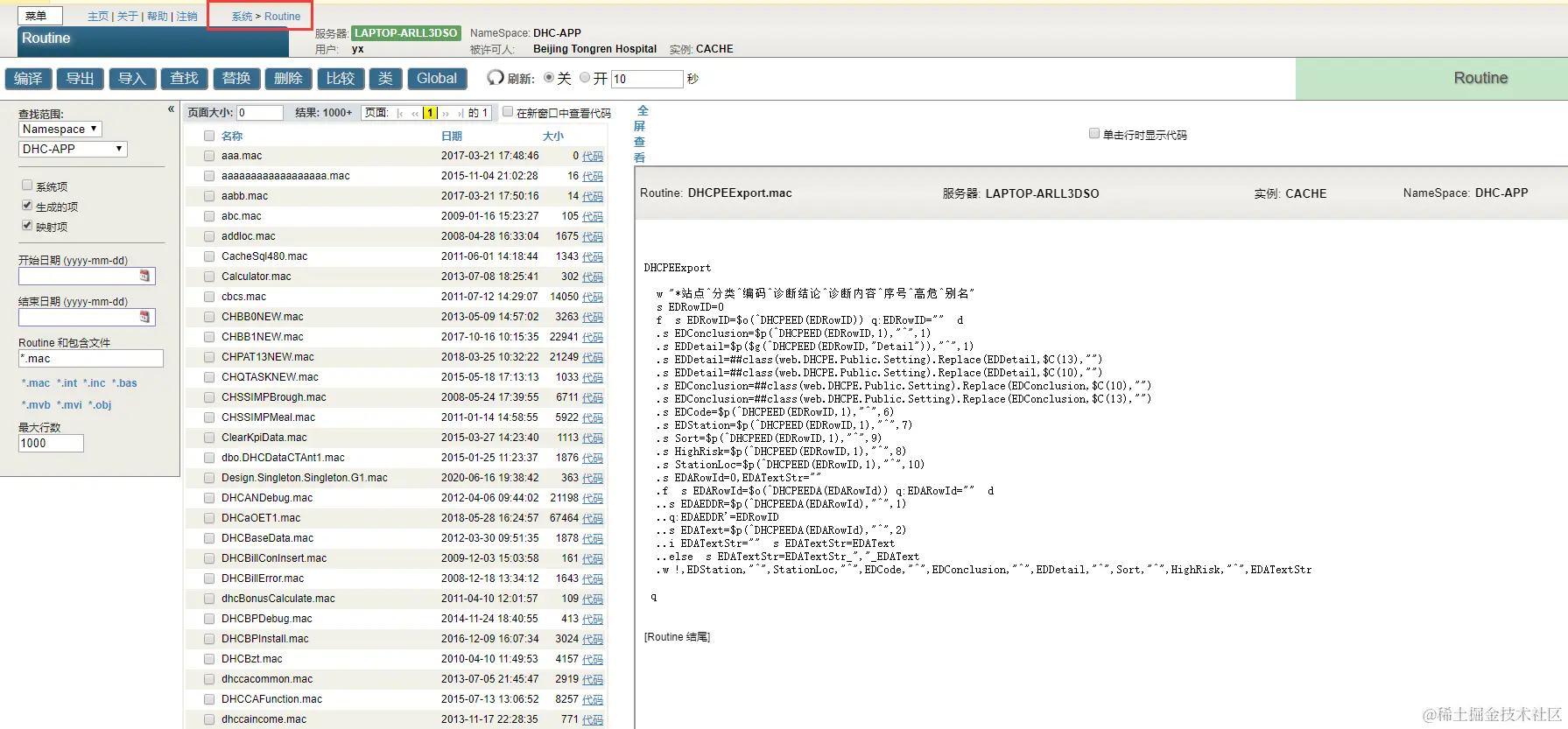Open the Namespace search scope dropdown
Image resolution: width=1568 pixels, height=729 pixels.
coord(60,129)
